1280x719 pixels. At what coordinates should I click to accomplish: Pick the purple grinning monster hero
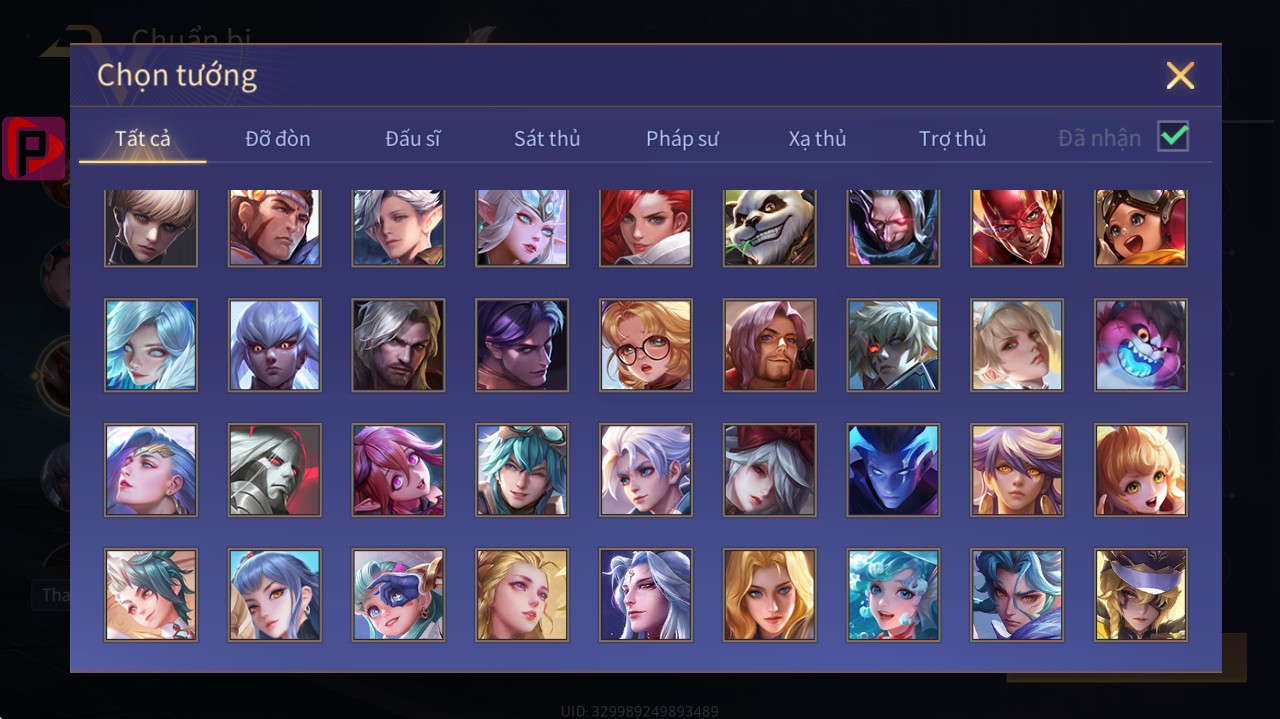pos(1141,345)
